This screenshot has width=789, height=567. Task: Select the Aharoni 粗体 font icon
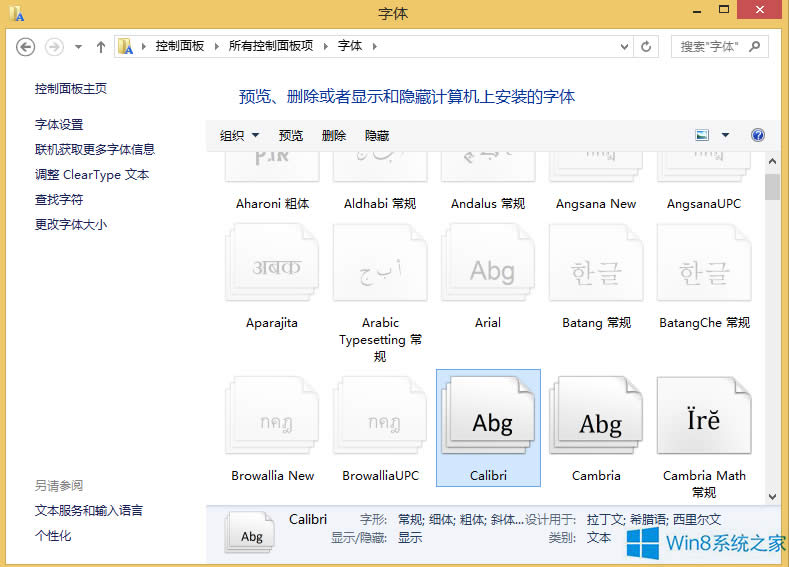click(272, 167)
